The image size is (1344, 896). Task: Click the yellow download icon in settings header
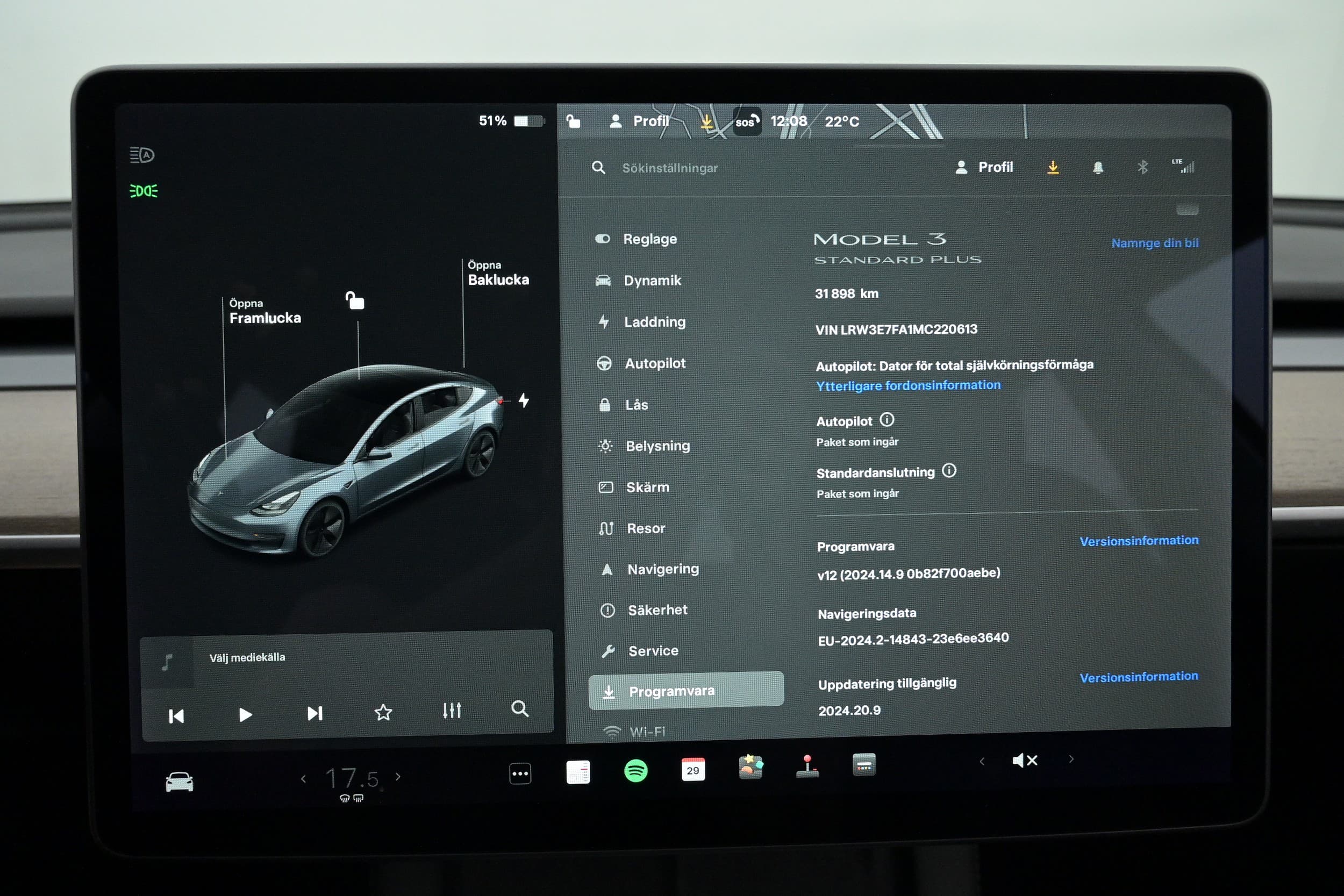(x=1053, y=167)
